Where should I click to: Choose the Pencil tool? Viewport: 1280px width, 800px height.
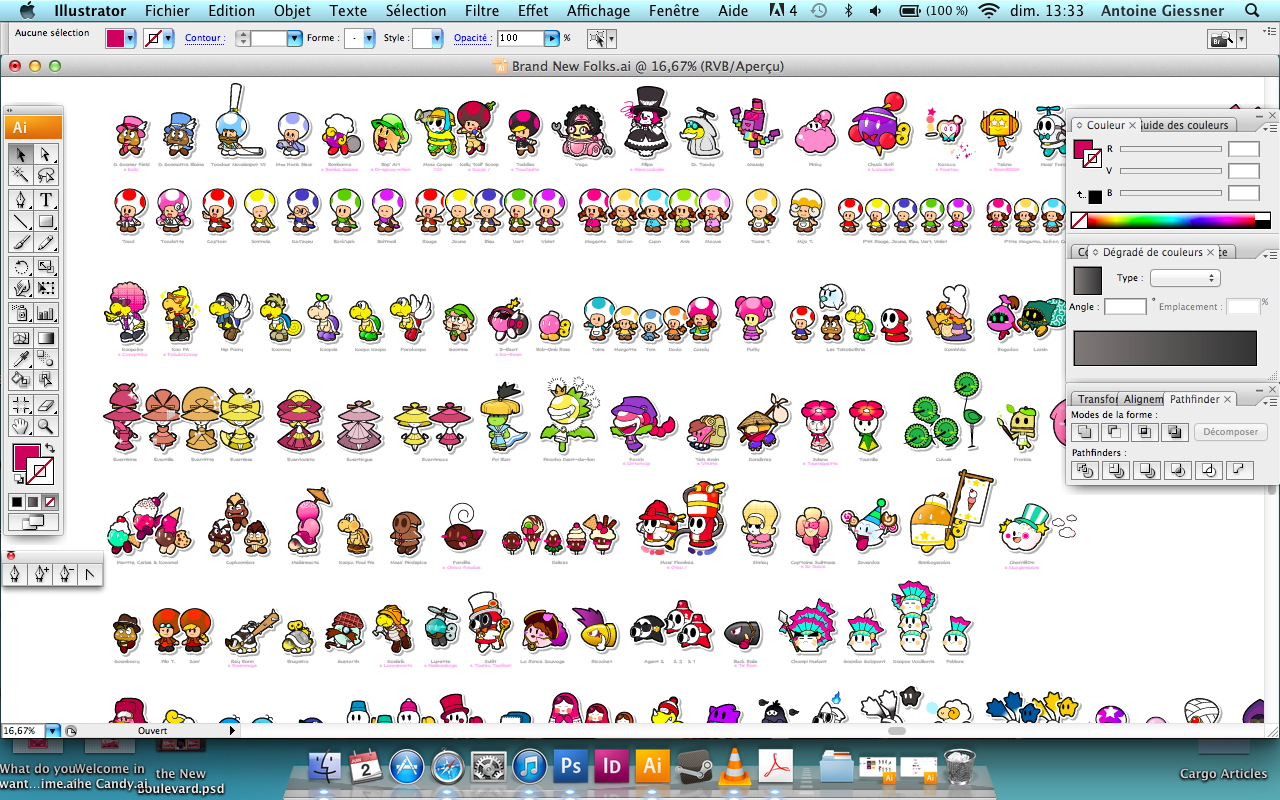tap(46, 243)
